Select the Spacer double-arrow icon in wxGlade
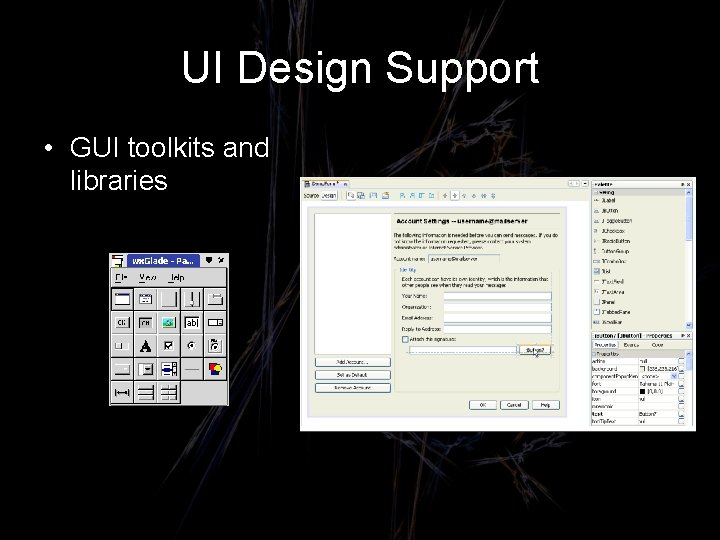 pos(122,393)
